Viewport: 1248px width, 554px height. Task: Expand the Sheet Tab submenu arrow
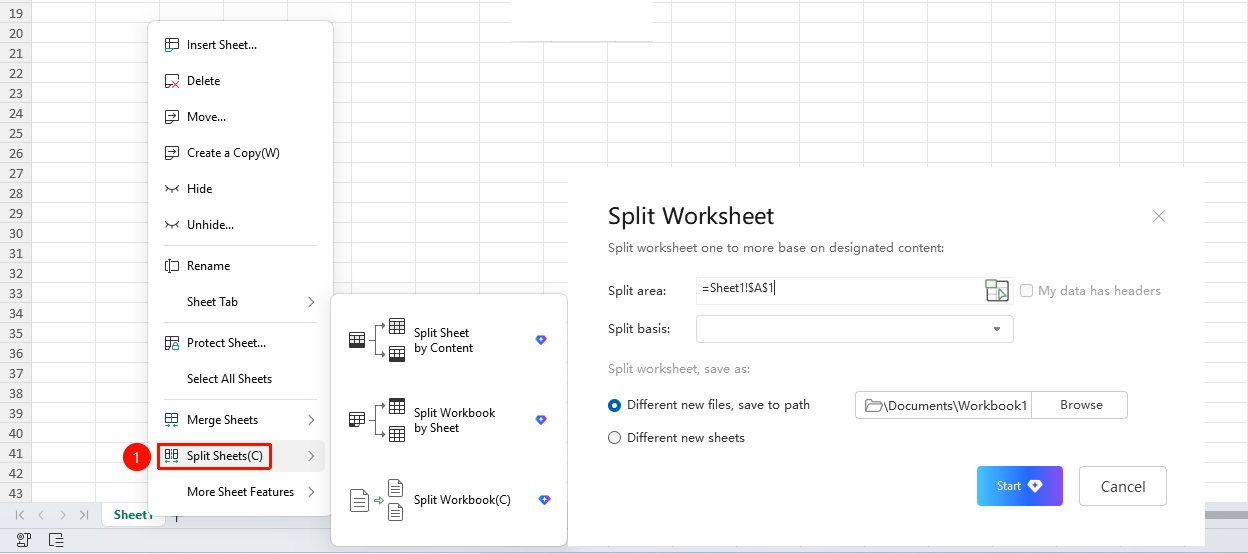pyautogui.click(x=311, y=302)
